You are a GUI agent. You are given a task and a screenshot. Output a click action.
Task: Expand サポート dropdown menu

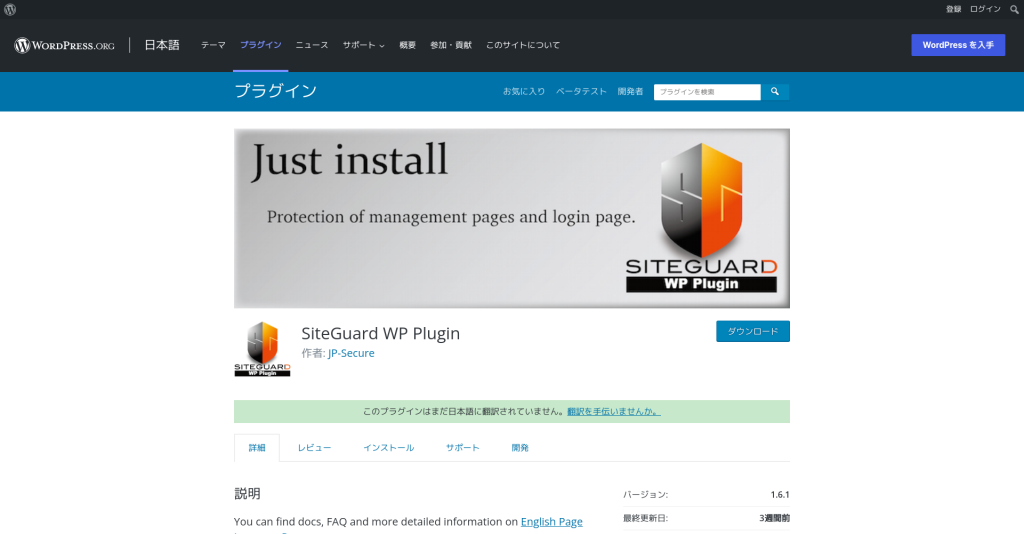[x=363, y=45]
